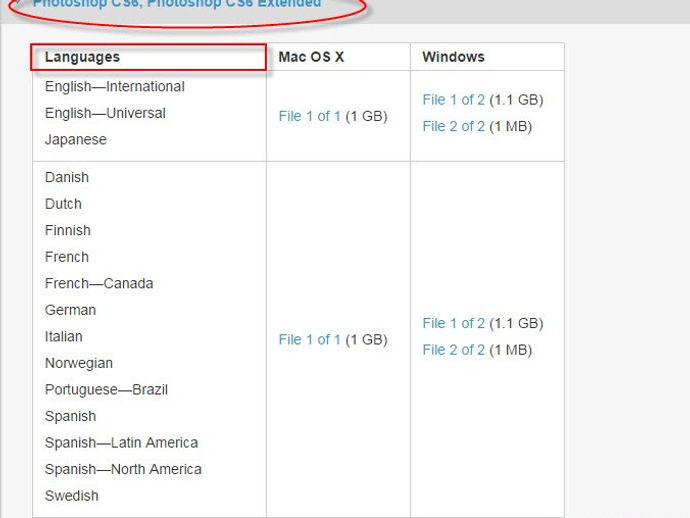
Task: Click the Swedish language entry
Action: (72, 496)
